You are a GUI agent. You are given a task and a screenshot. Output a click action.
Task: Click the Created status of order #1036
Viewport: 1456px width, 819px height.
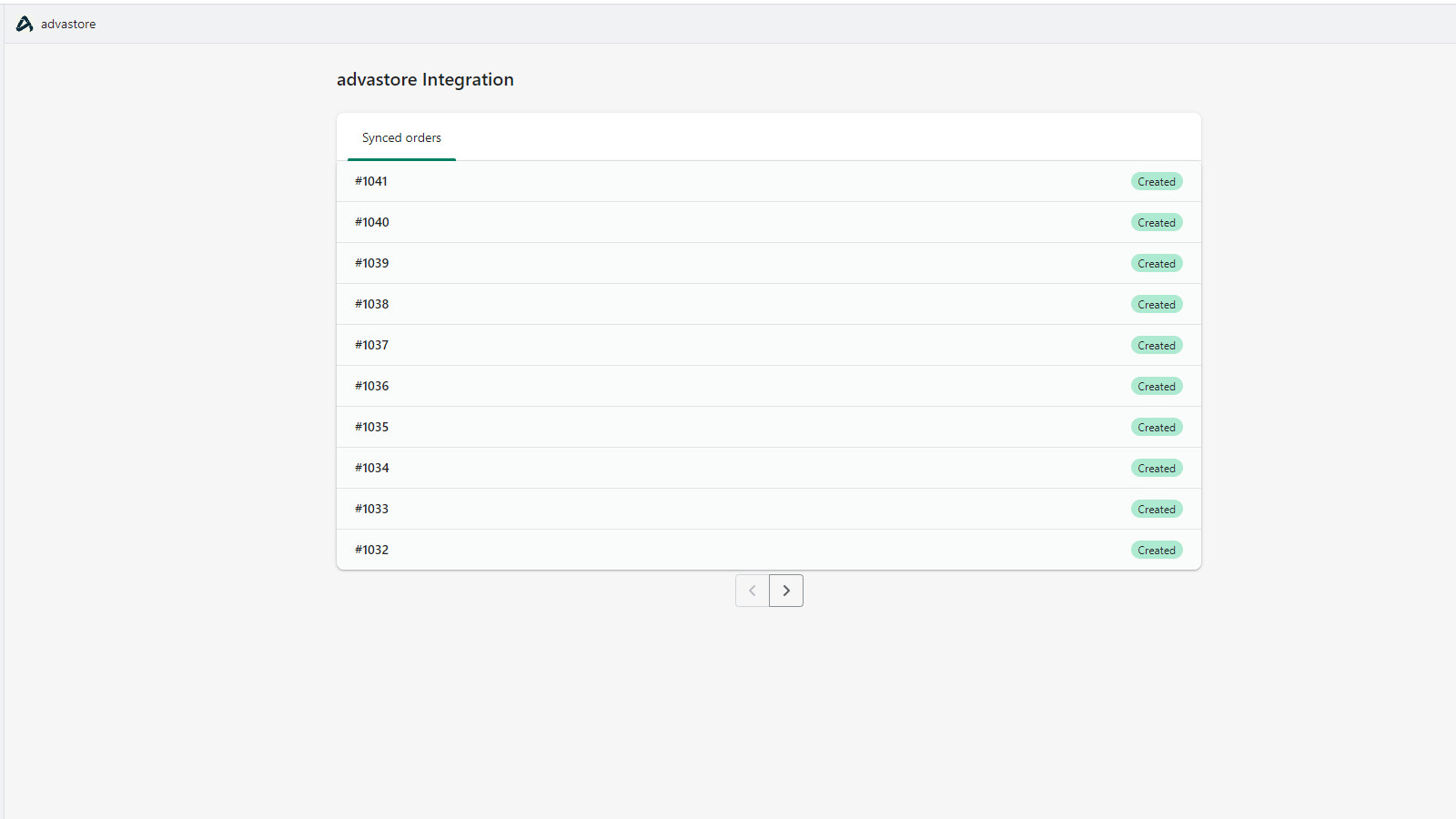pyautogui.click(x=1157, y=387)
